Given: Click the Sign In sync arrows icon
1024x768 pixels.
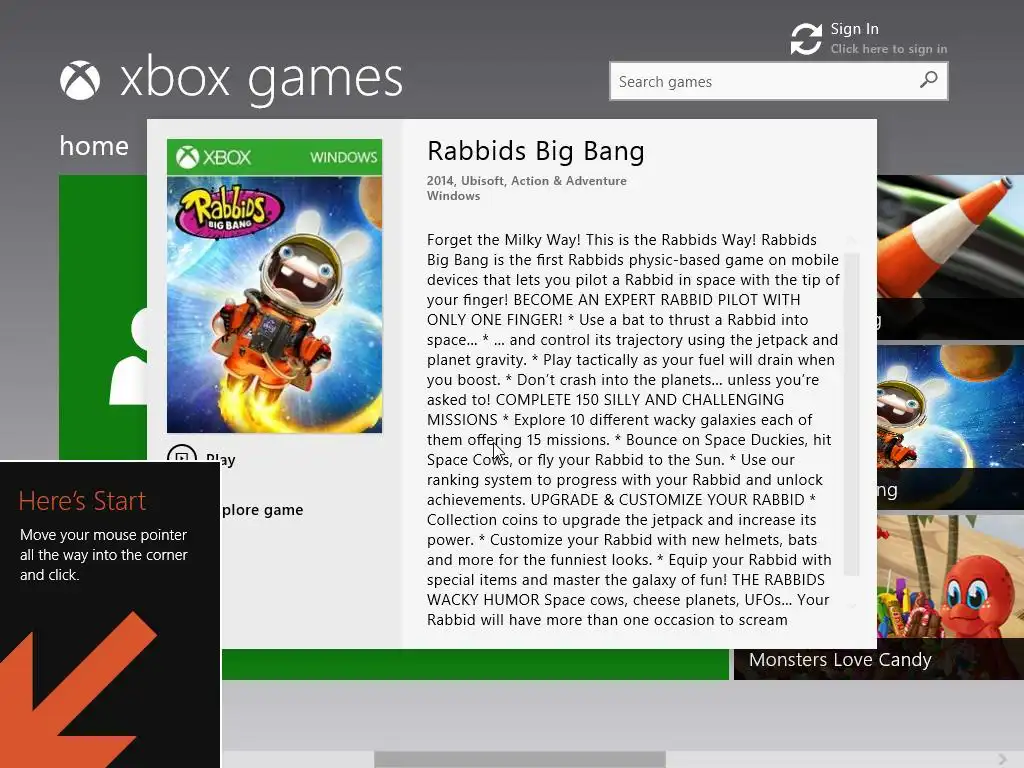Looking at the screenshot, I should (806, 39).
